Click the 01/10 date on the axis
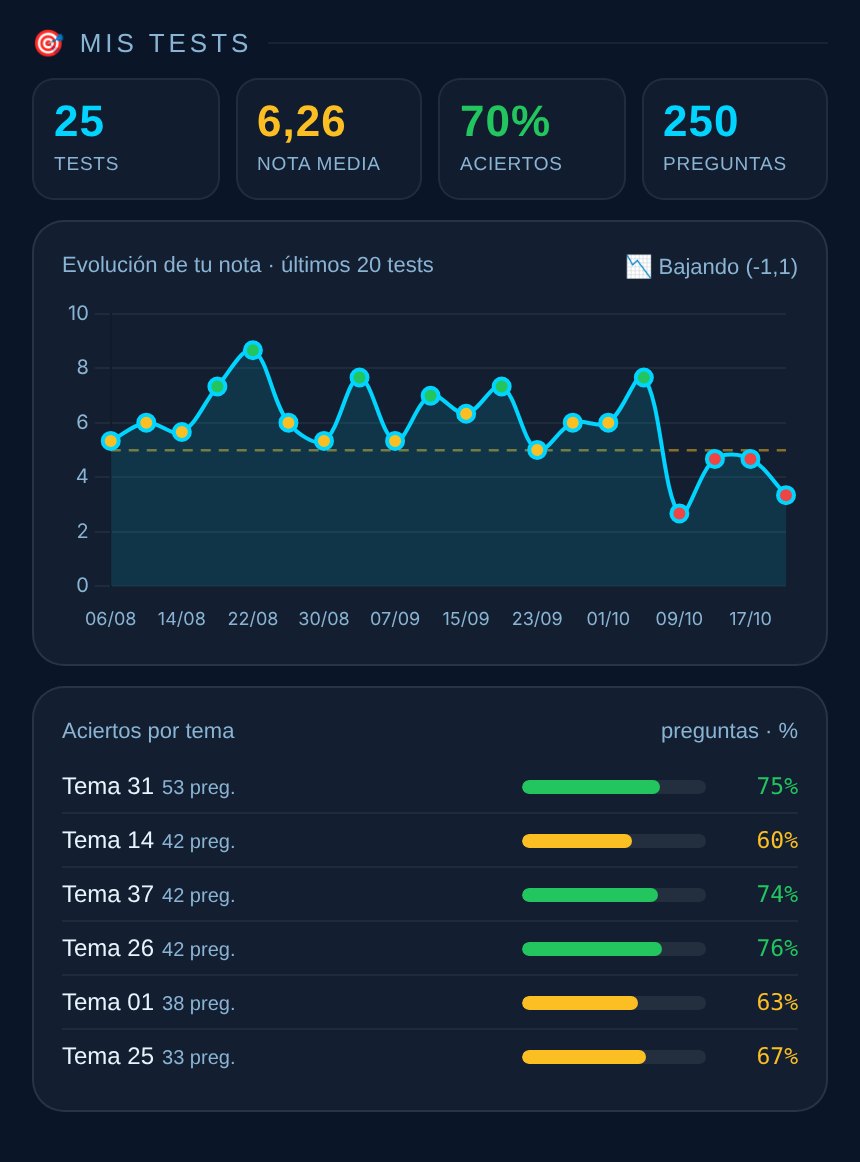The image size is (860, 1162). (608, 619)
